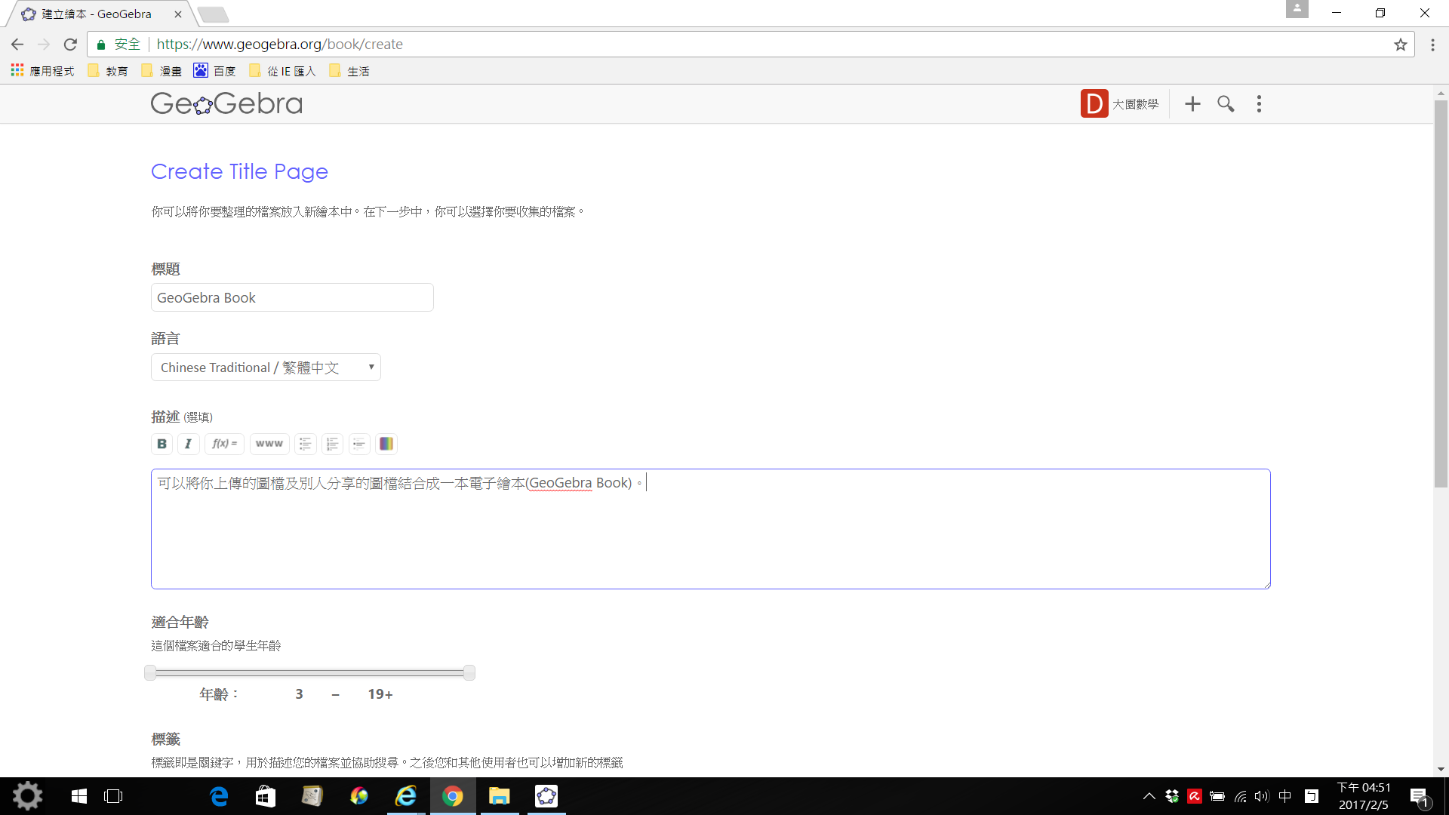Open File Explorer from taskbar
The image size is (1449, 815).
[x=499, y=796]
